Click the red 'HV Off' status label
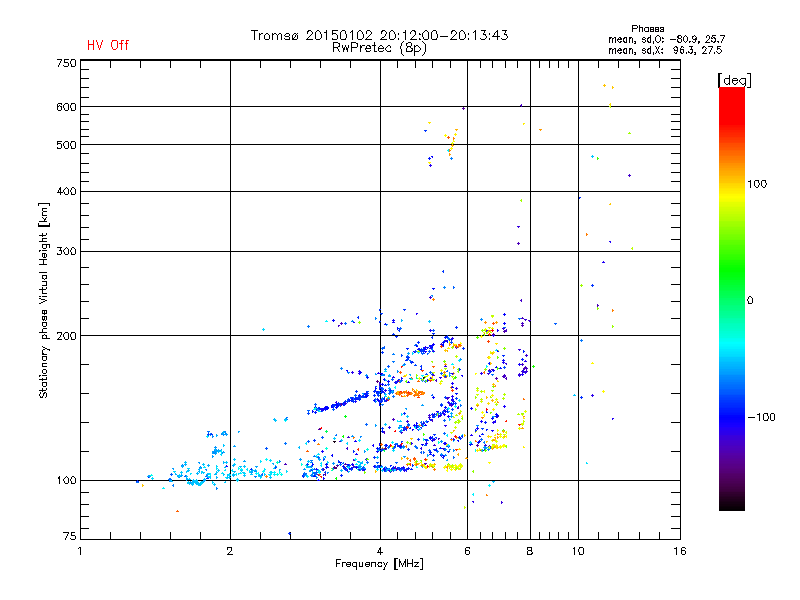Image resolution: width=800 pixels, height=600 pixels. click(108, 45)
